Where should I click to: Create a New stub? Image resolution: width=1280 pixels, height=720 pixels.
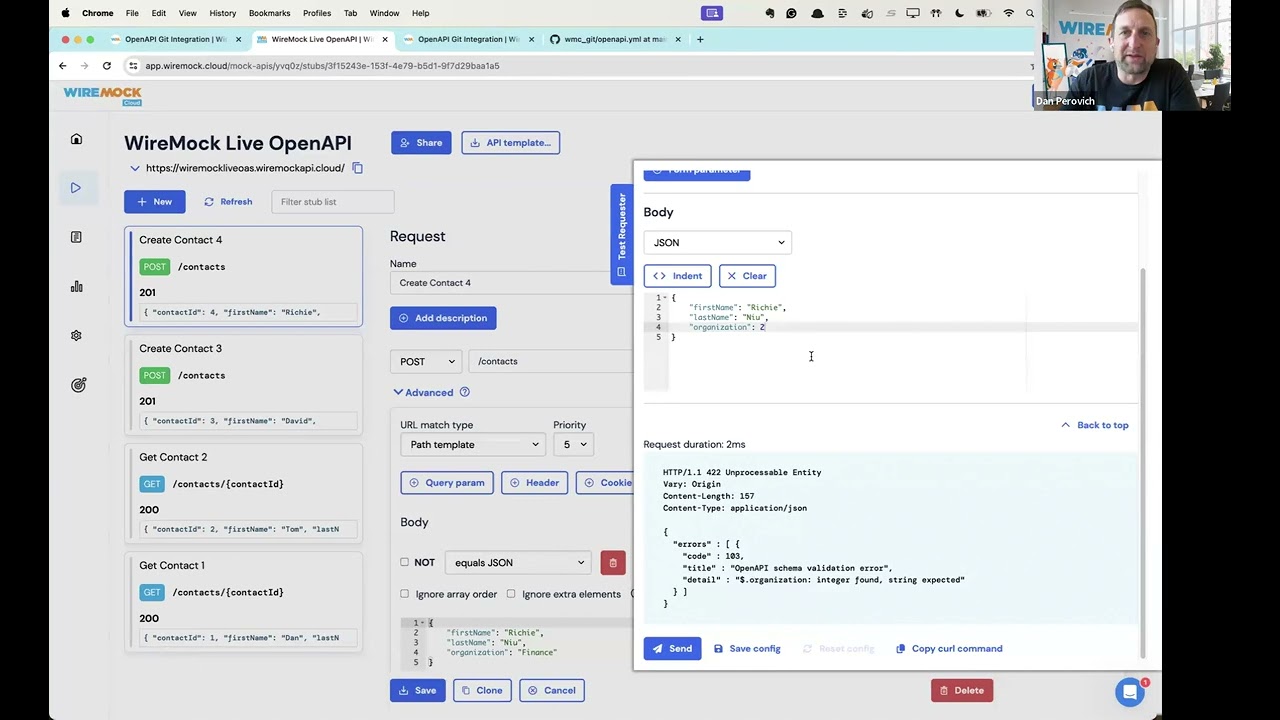[x=154, y=202]
